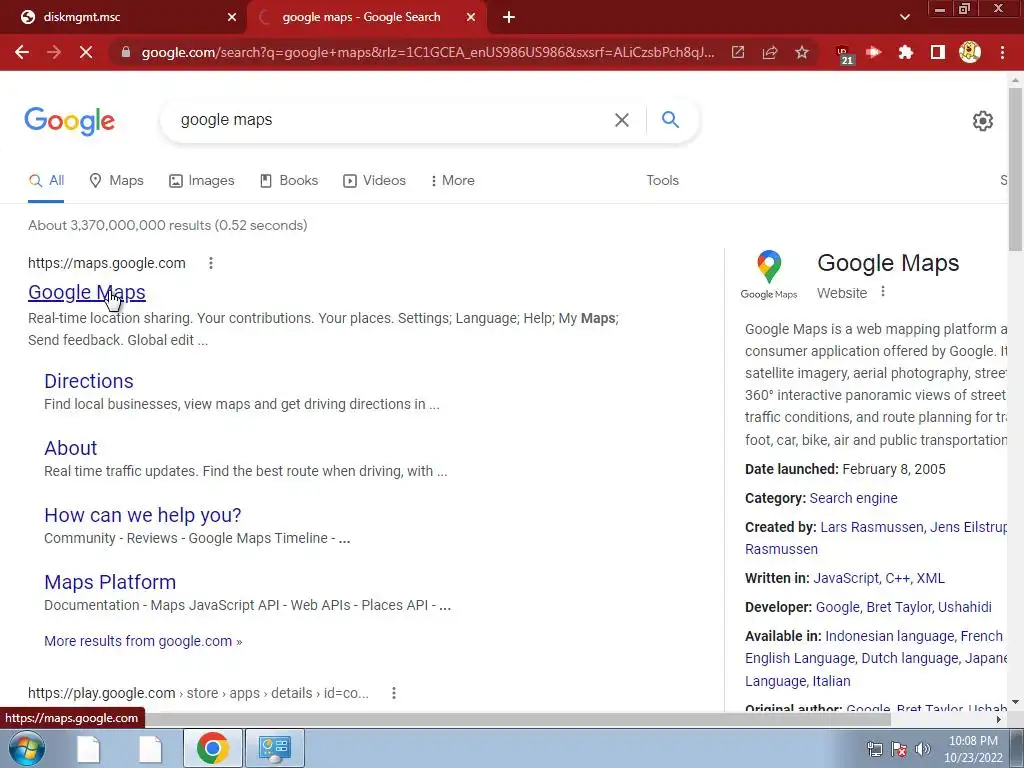Open options menu for maps.google.com result
This screenshot has width=1024, height=768.
(x=210, y=263)
